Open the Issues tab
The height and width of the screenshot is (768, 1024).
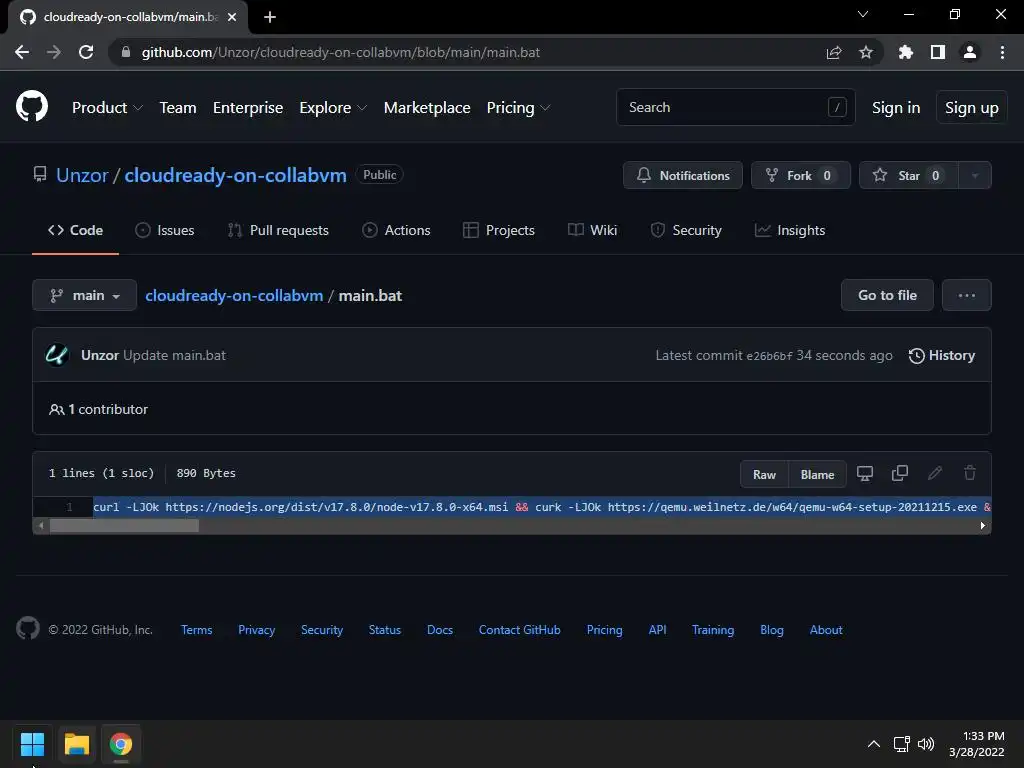click(165, 231)
